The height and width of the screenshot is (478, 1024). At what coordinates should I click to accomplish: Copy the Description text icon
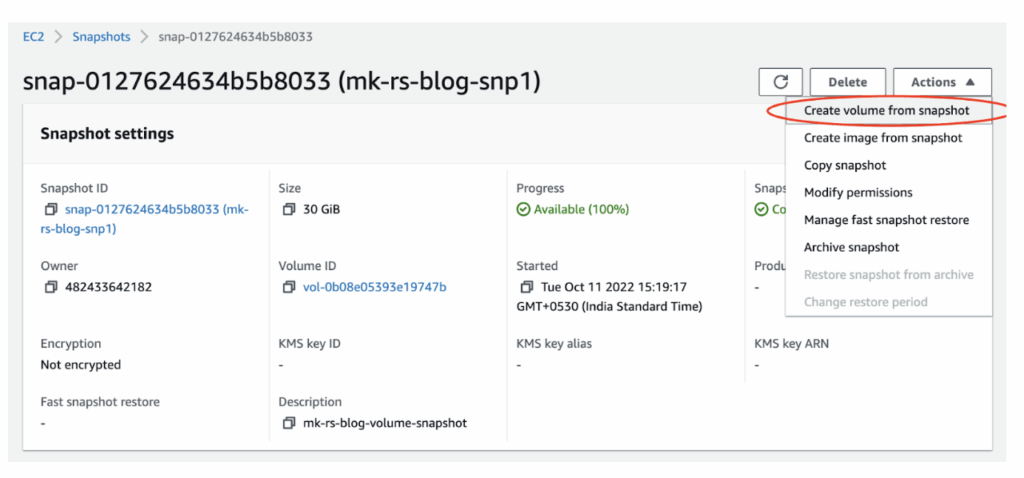[288, 423]
